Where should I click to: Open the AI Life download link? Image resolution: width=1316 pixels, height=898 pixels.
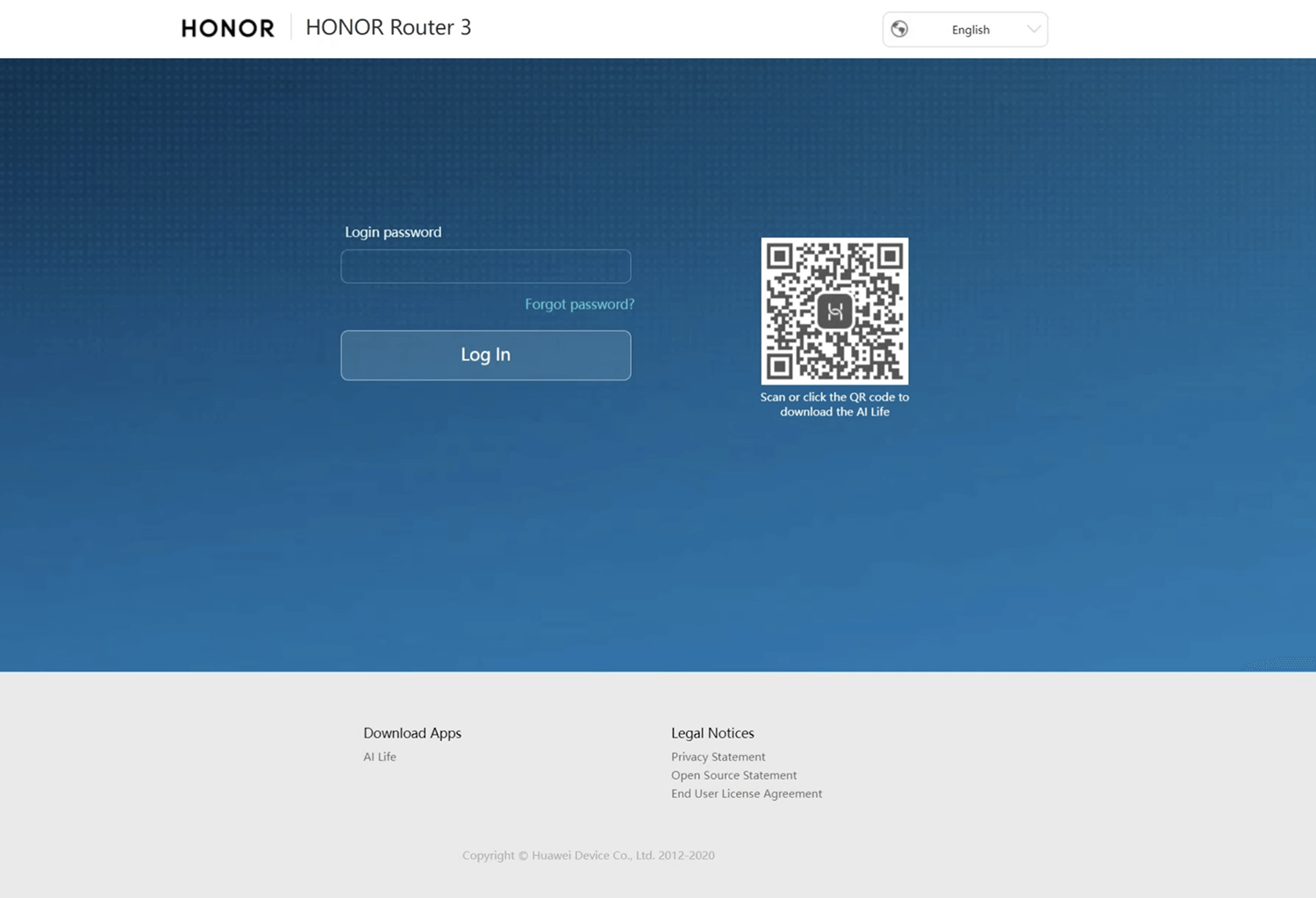tap(380, 757)
